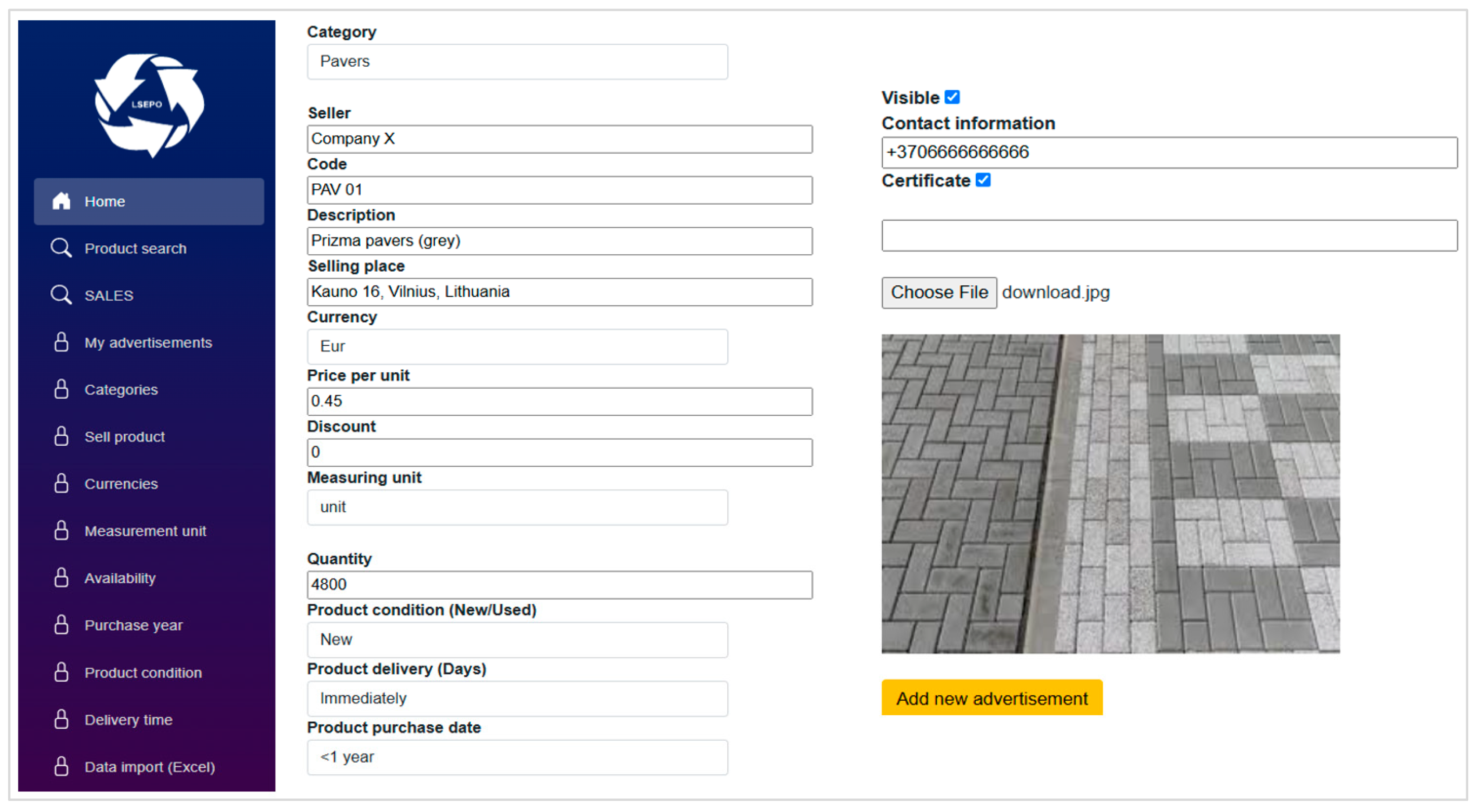Open the Product purchase date dropdown
Screen dimensions: 1475x812
coord(517,757)
